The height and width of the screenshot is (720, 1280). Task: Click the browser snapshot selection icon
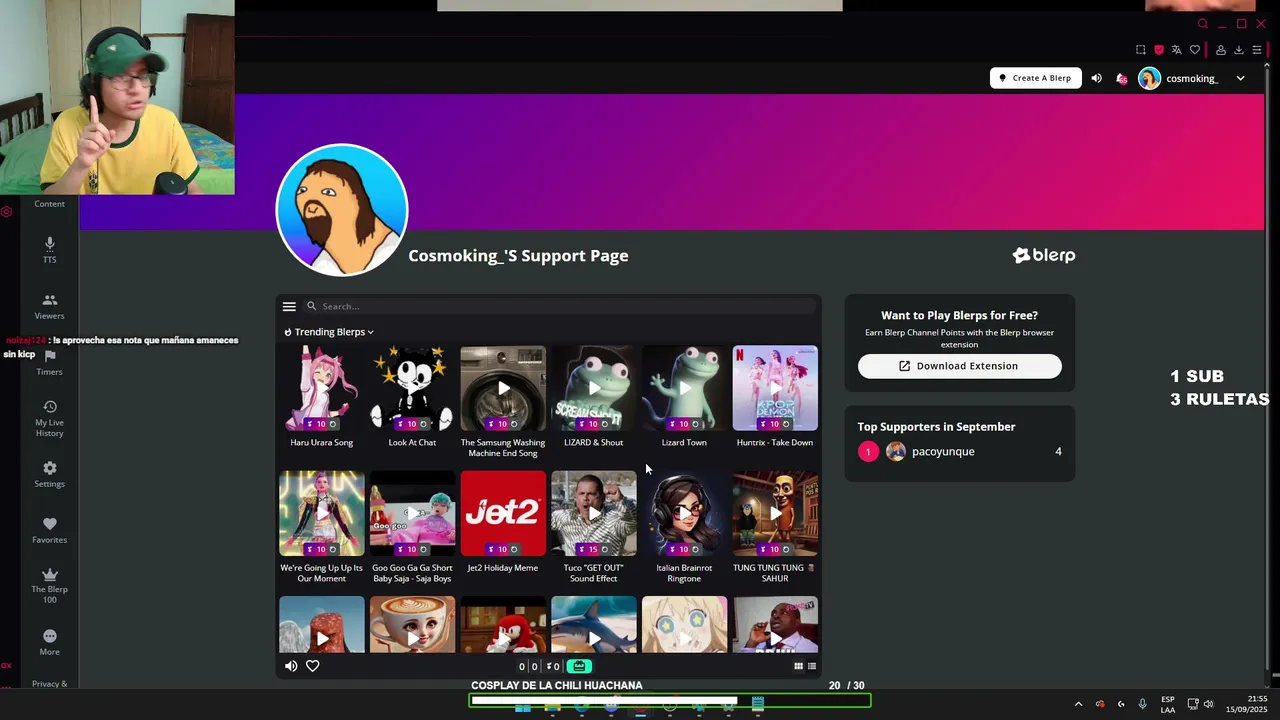(1141, 50)
